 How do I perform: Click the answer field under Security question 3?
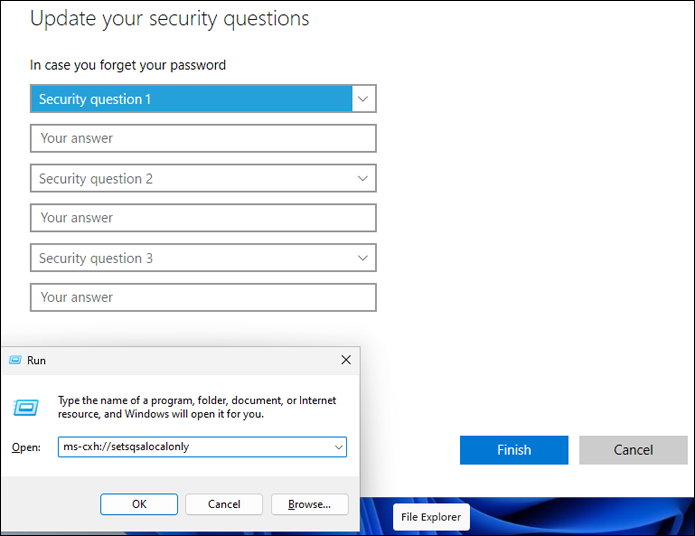point(203,297)
